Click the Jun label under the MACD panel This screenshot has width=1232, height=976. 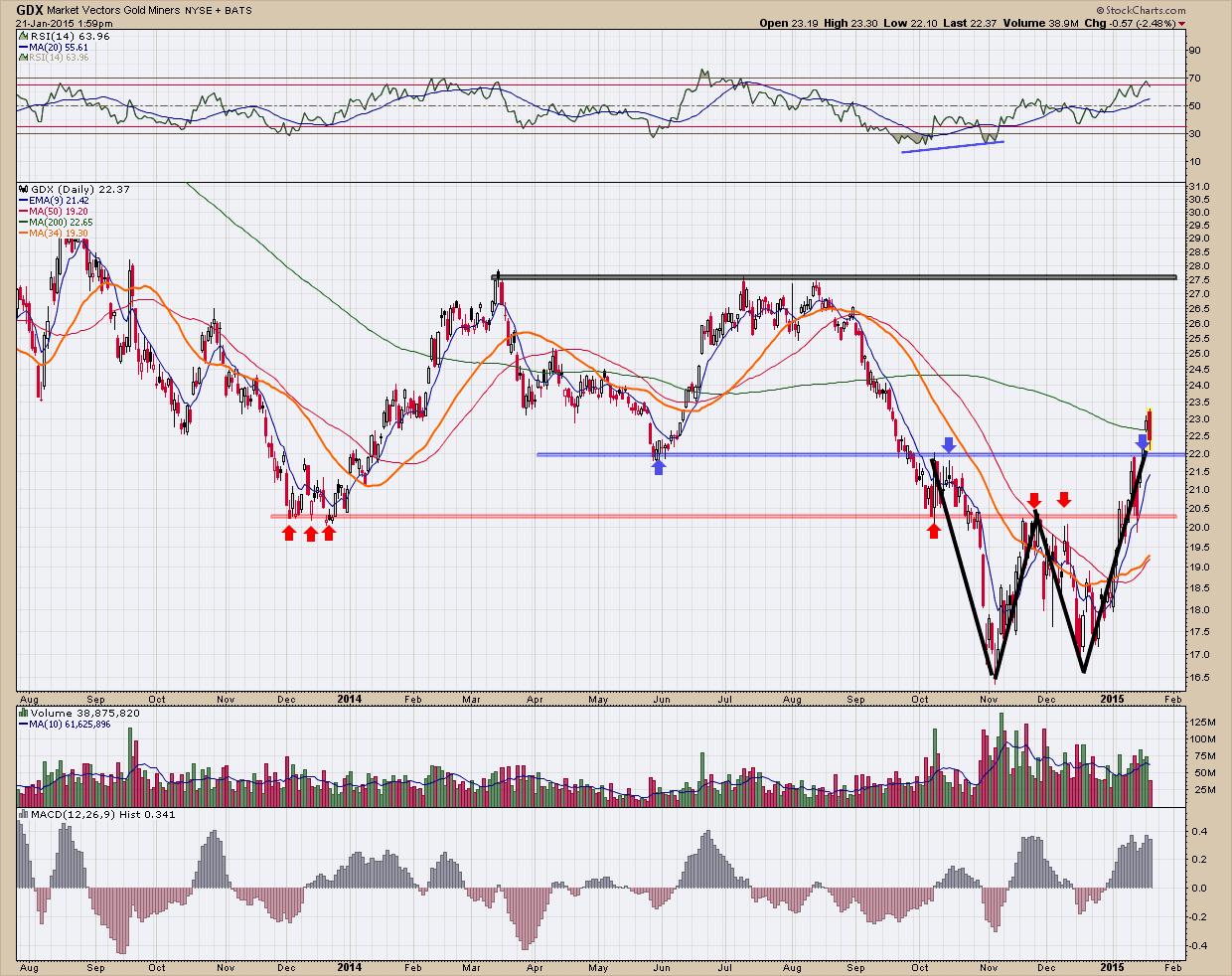coord(662,967)
